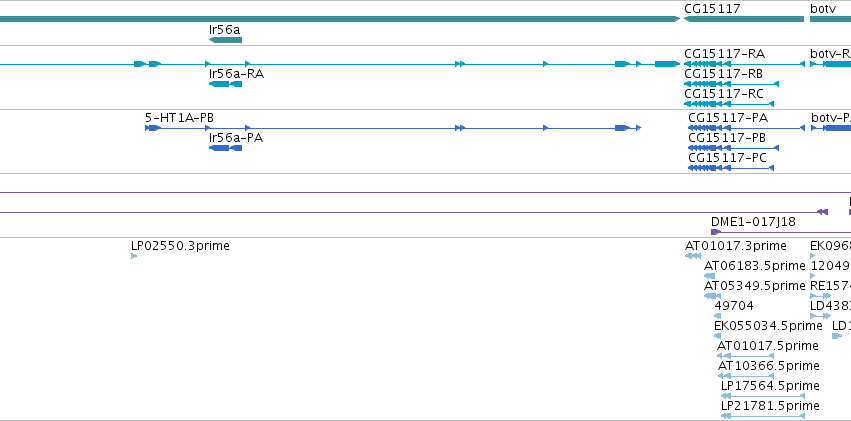Select the CG15117-RA transcript label
Viewport: 851px width, 421px height.
725,54
